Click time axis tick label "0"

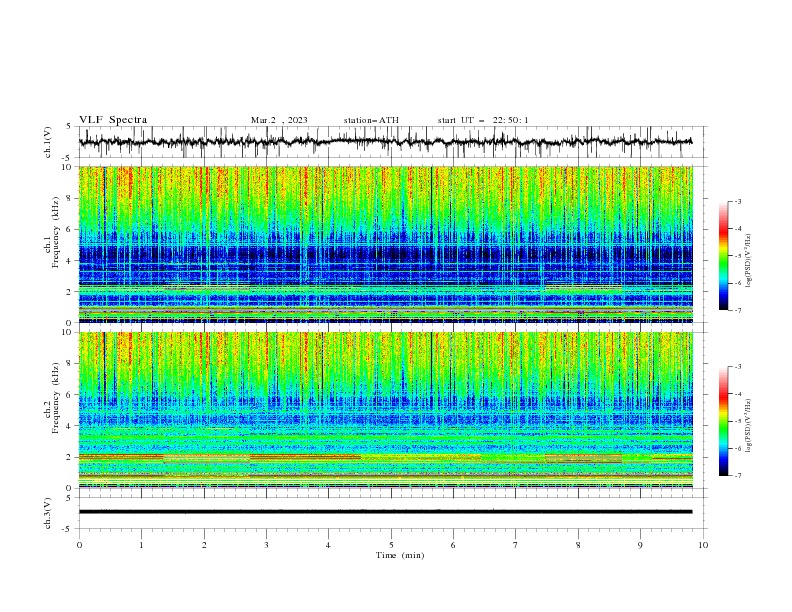pos(79,545)
